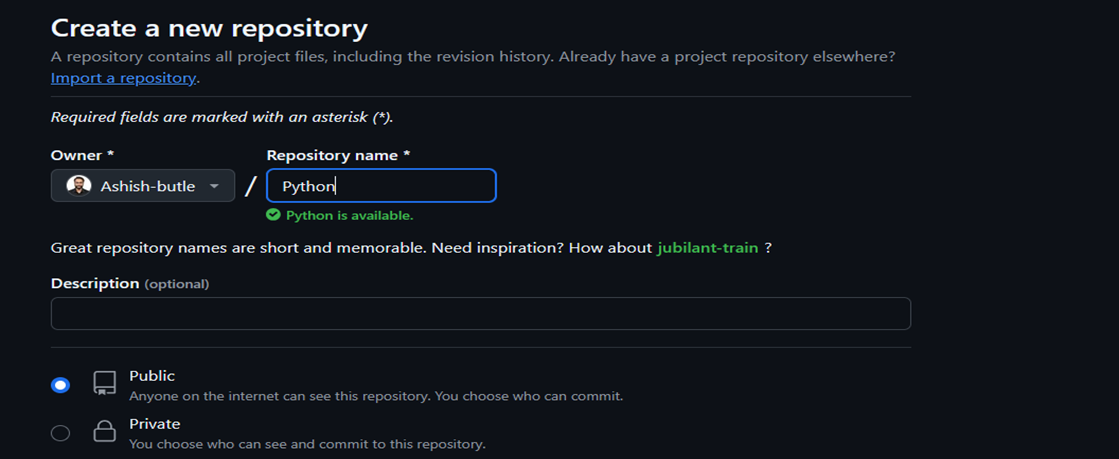
Task: Click the Private lock icon
Action: [105, 431]
